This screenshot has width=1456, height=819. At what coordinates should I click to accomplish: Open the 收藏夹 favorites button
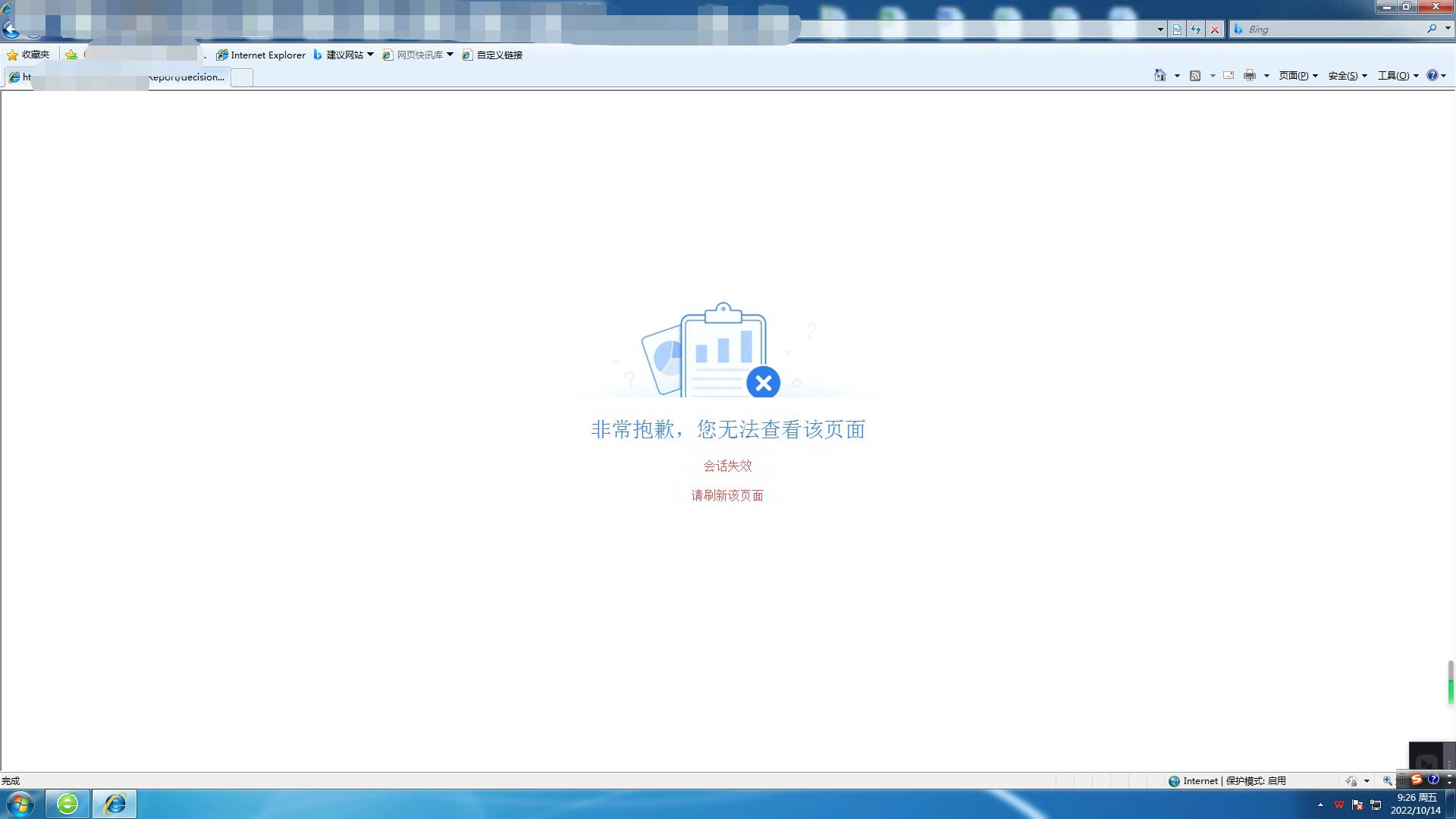(x=28, y=55)
